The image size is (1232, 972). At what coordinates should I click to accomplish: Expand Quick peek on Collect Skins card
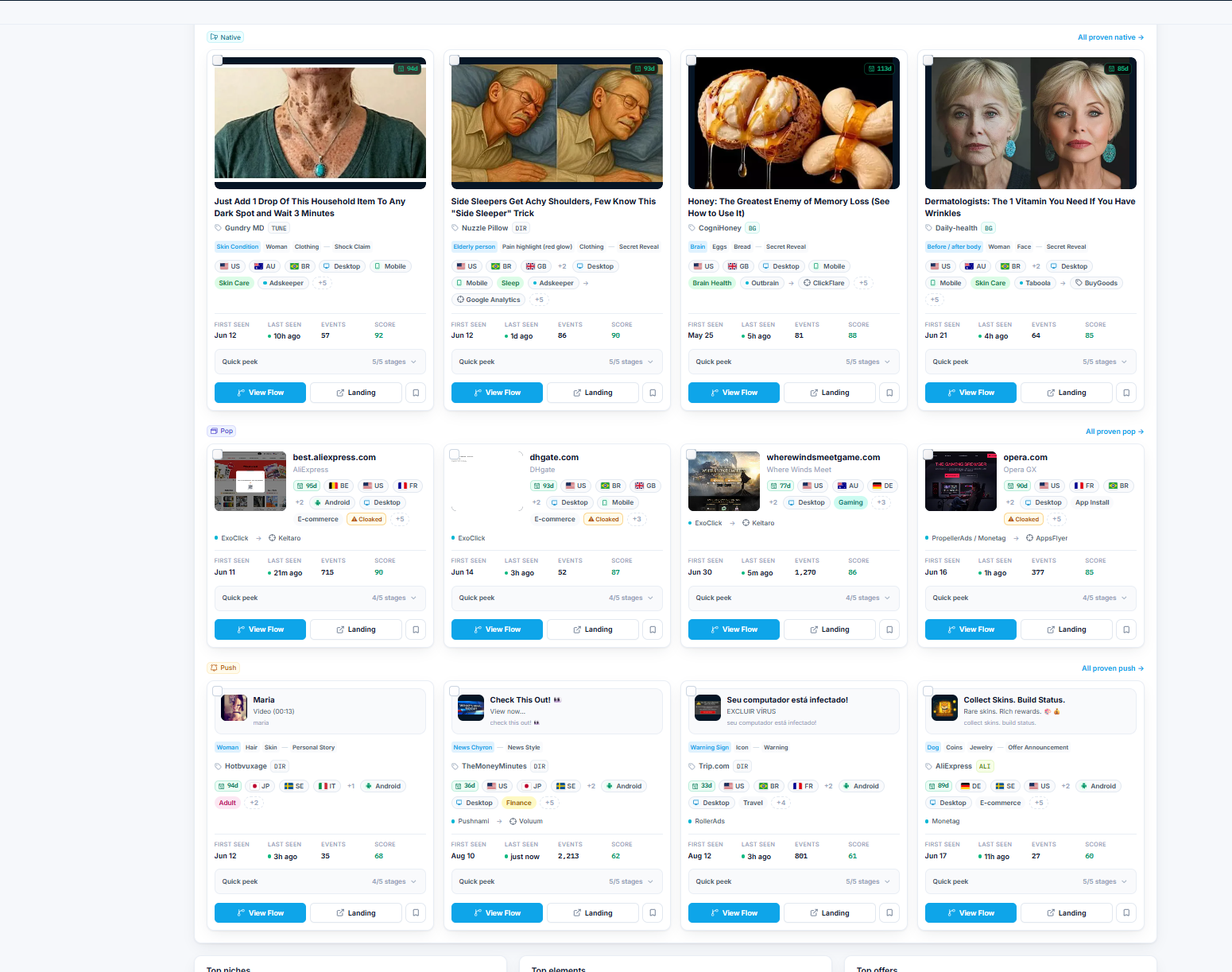1031,881
